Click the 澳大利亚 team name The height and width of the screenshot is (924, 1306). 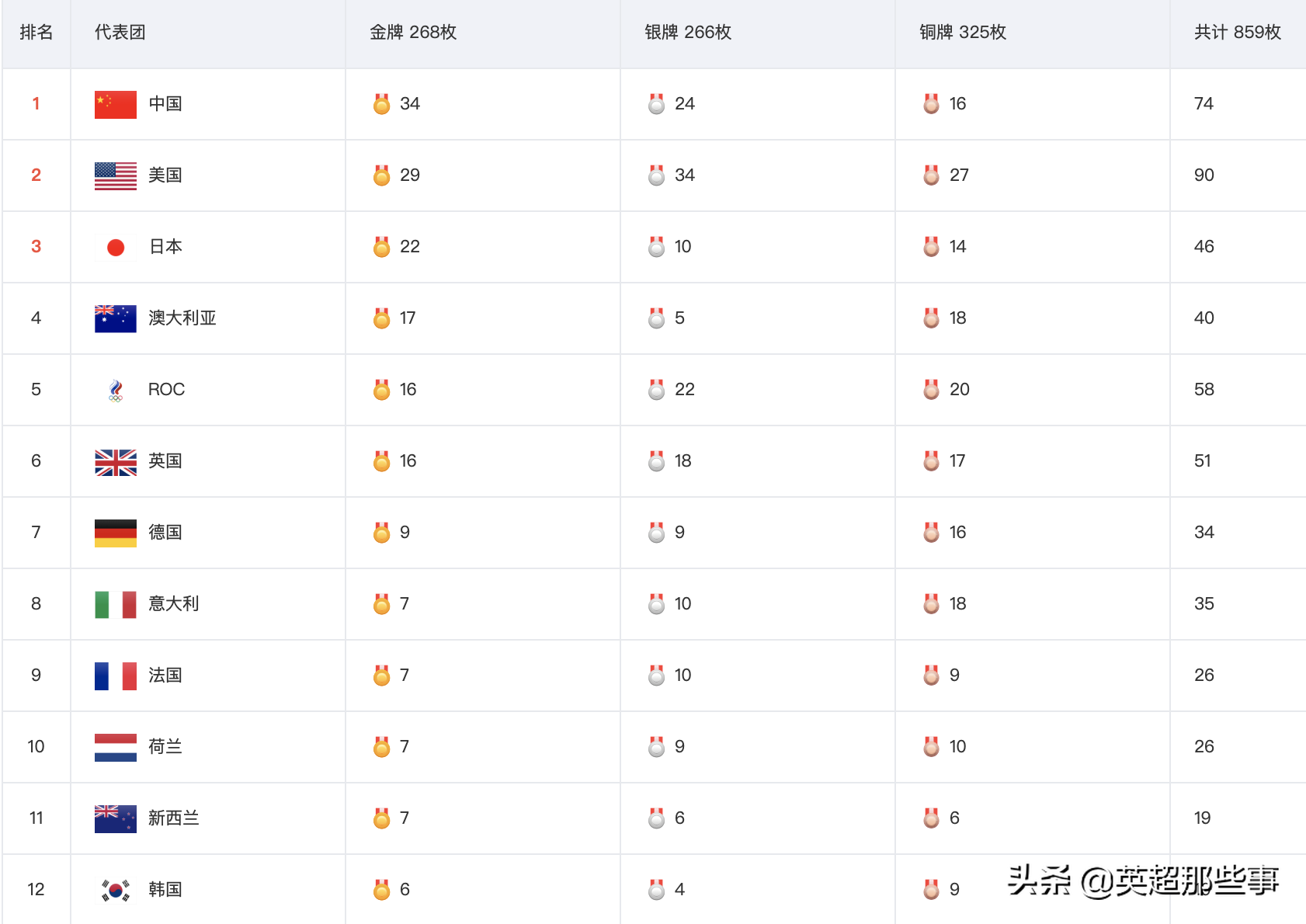pos(182,318)
